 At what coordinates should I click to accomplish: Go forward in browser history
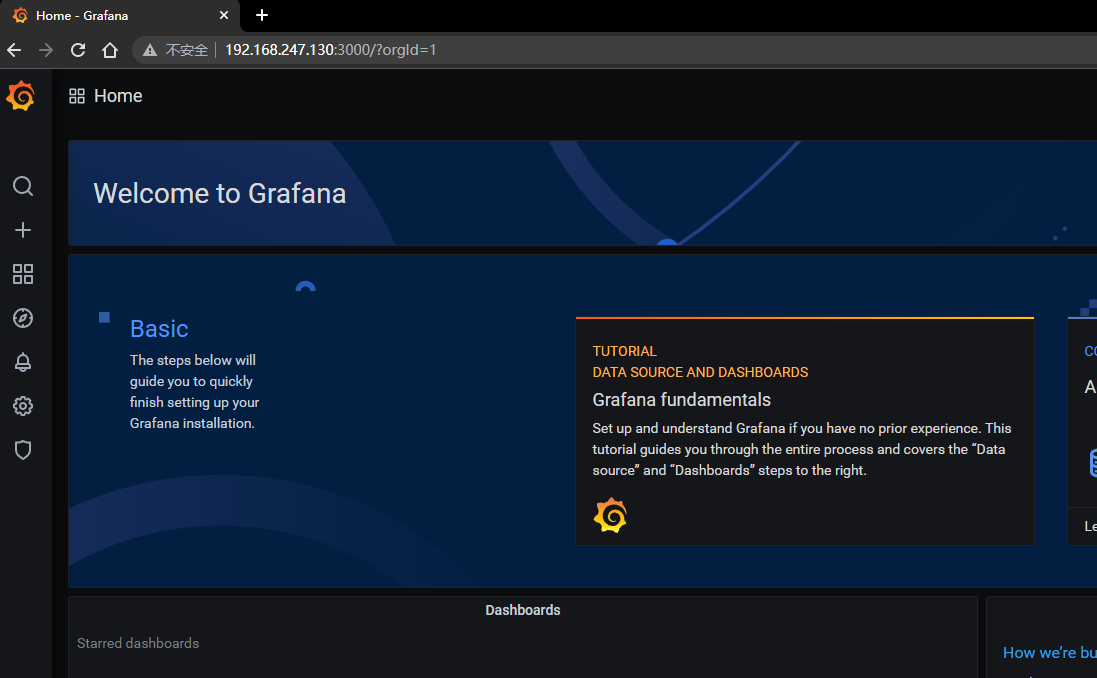pos(46,50)
